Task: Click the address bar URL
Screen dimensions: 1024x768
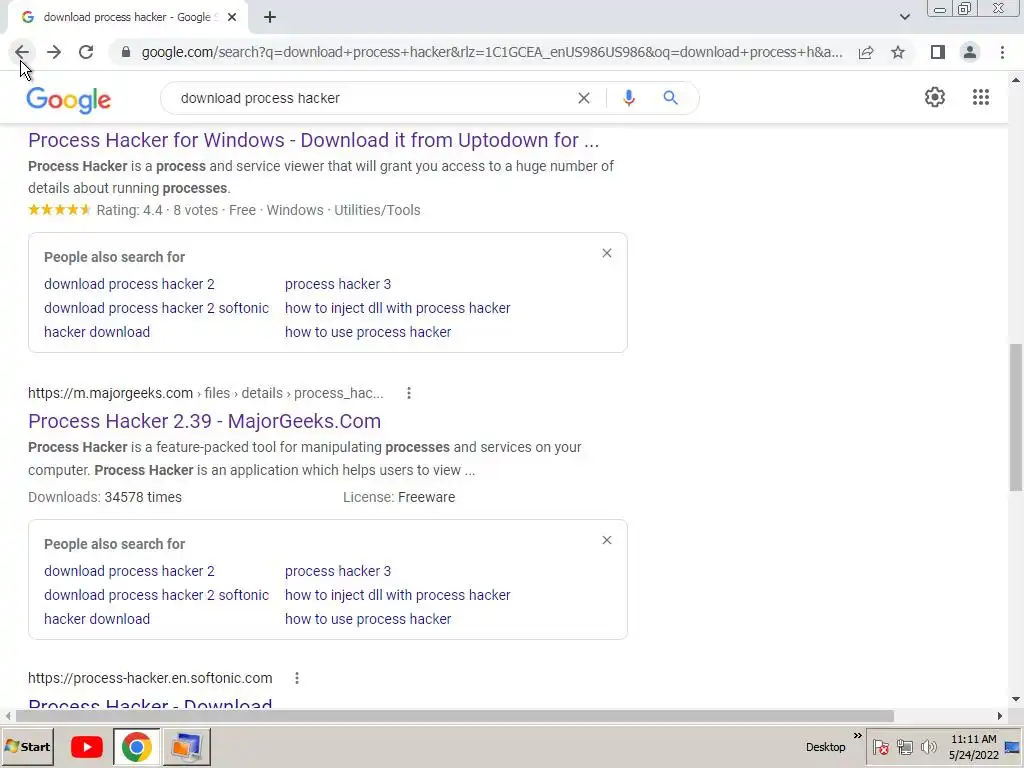Action: [x=491, y=52]
